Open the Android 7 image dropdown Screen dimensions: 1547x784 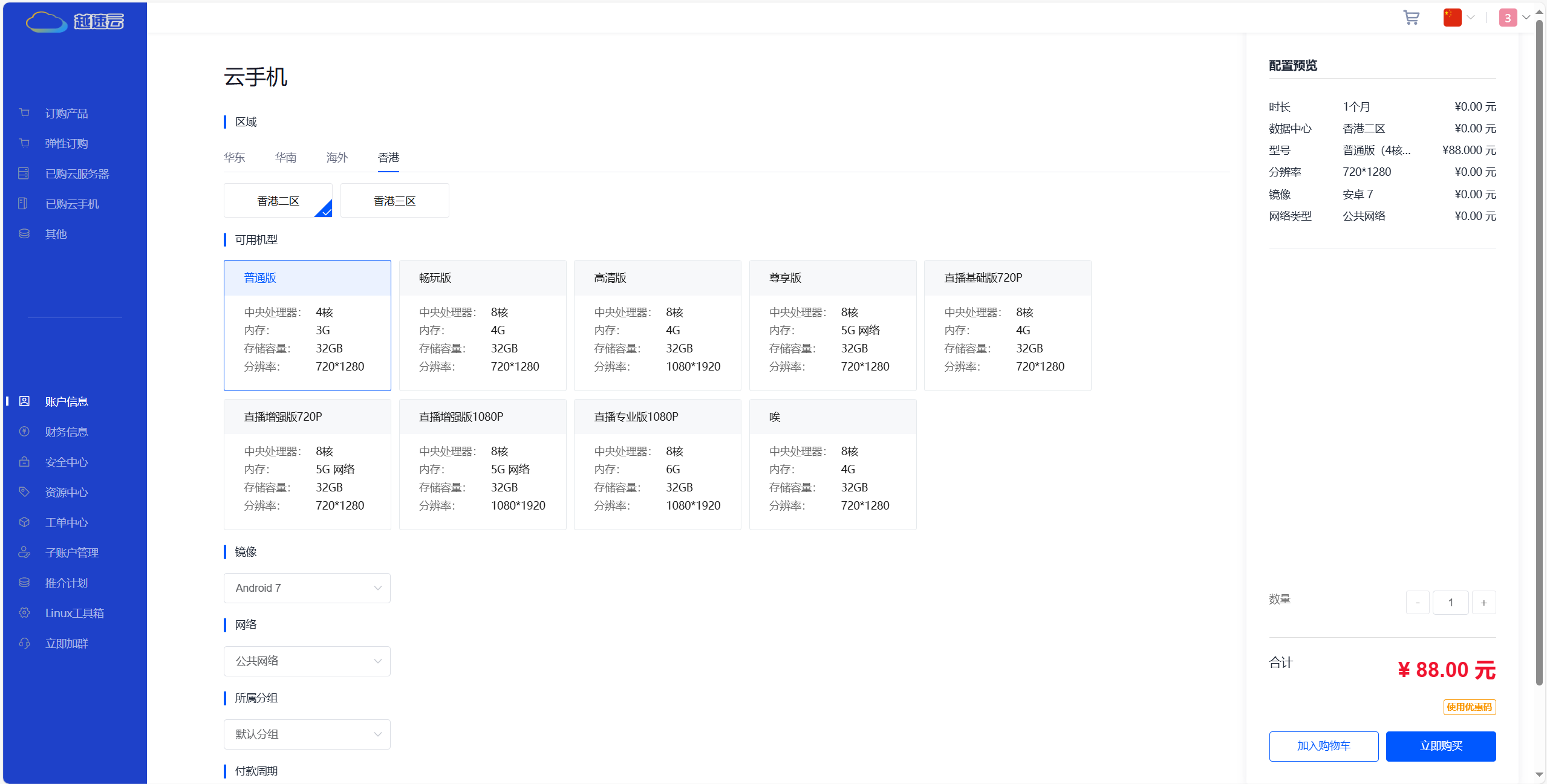coord(307,588)
